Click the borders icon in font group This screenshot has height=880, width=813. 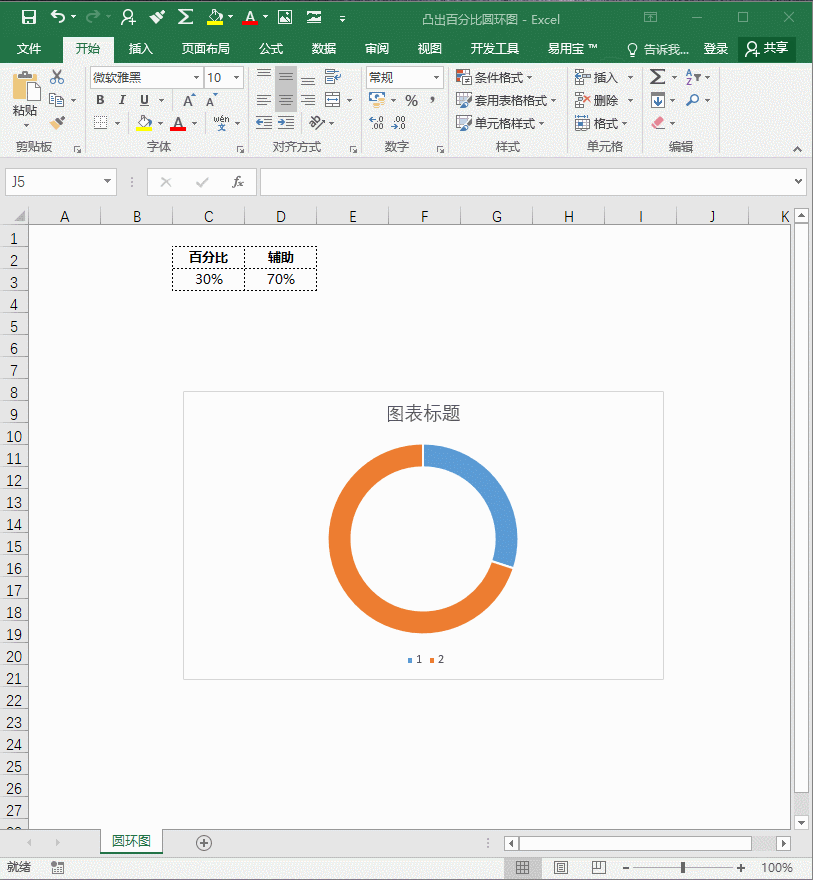[100, 123]
